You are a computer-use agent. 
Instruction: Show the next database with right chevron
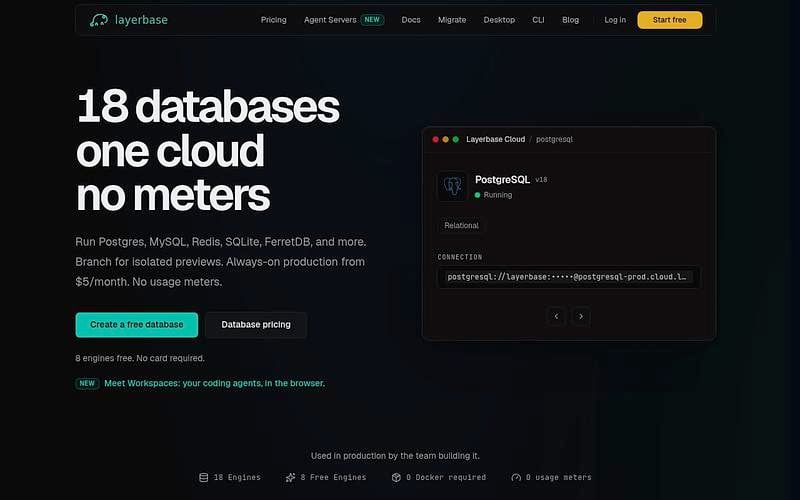(x=581, y=316)
